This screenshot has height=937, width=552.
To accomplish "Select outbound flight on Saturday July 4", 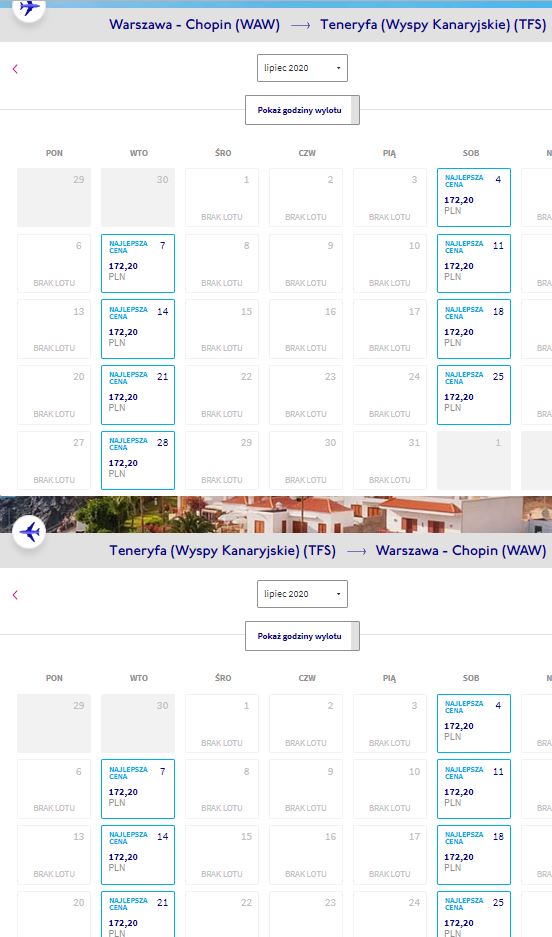I will point(474,198).
